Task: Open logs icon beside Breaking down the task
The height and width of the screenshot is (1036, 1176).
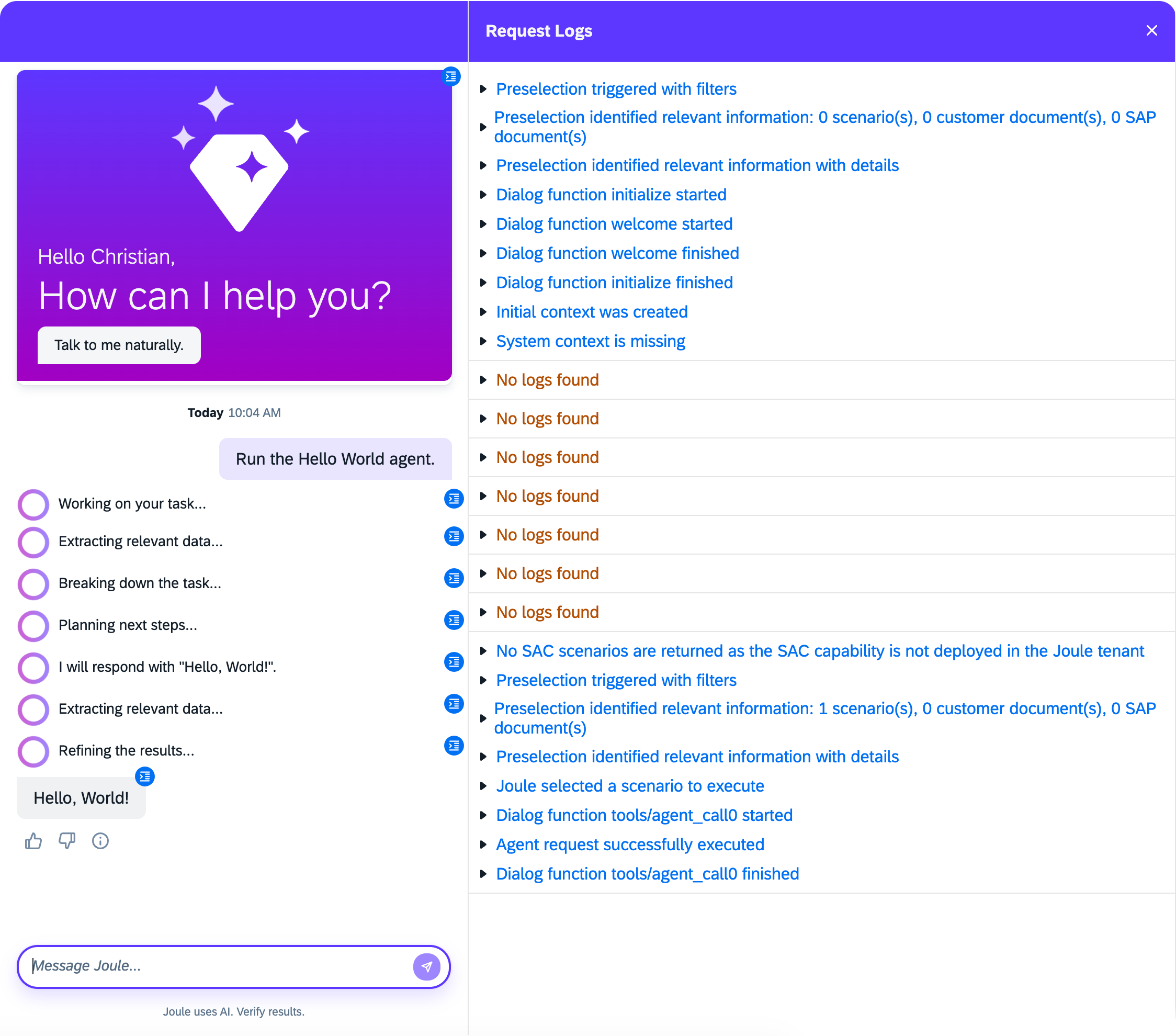Action: [454, 579]
